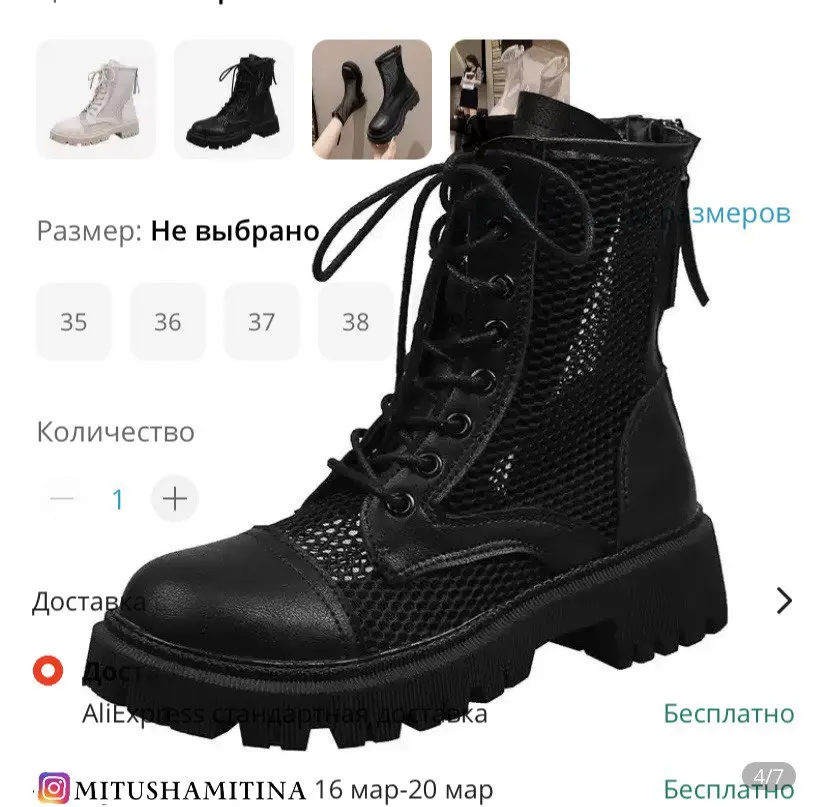Select AliExpress standard delivery option
Viewport: 828px width, 807px height.
284,714
